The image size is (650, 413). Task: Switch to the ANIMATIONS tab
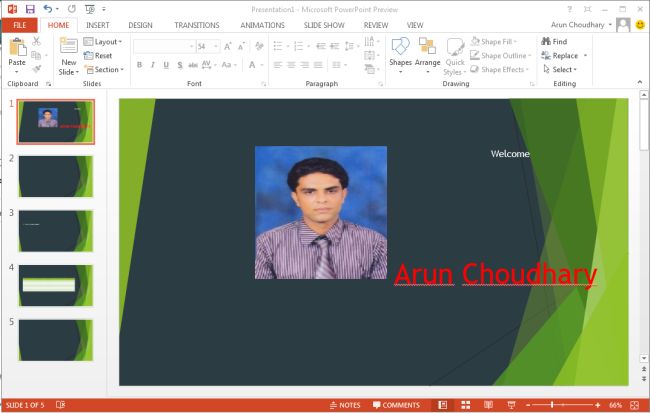click(262, 25)
